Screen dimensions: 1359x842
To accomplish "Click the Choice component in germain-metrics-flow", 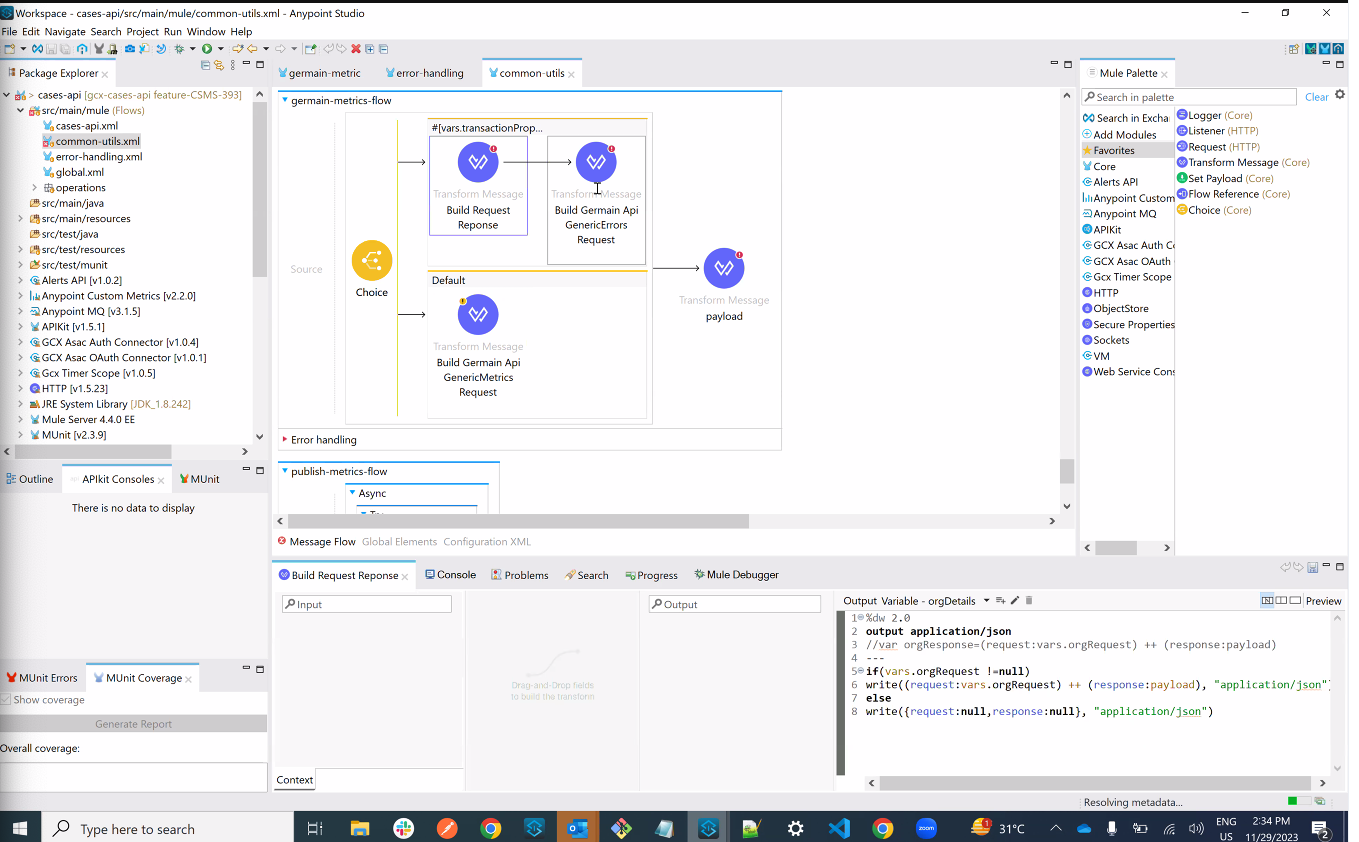I will coord(371,261).
